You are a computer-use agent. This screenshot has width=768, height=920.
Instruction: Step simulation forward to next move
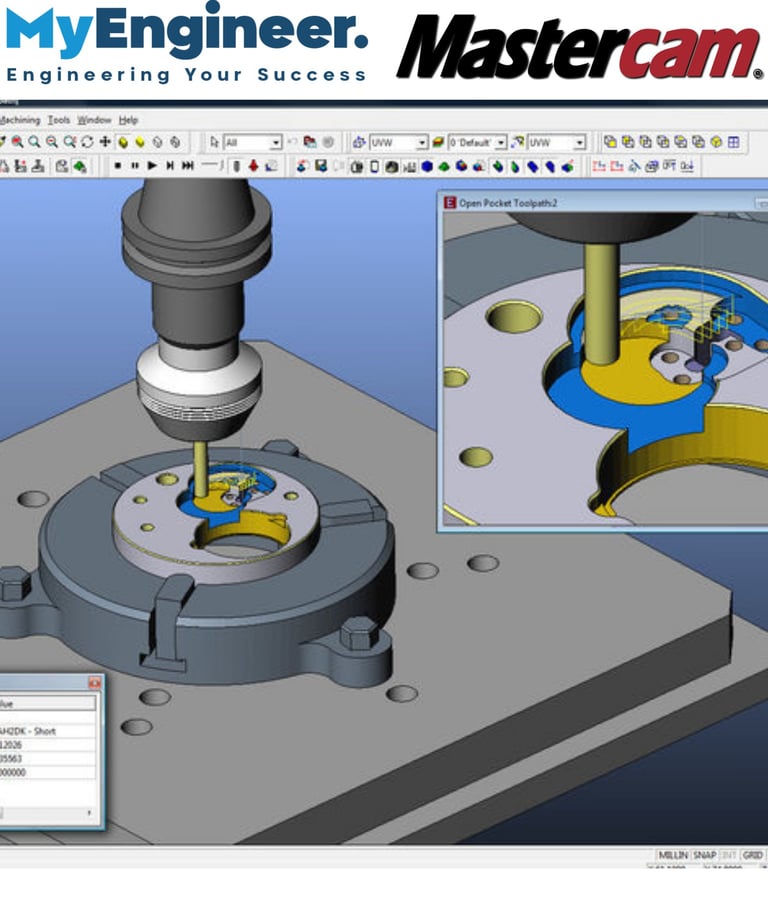point(170,166)
